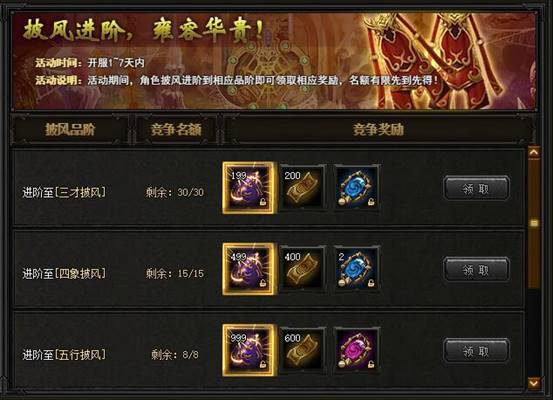Click the scrollbar thumb handle

[534, 223]
